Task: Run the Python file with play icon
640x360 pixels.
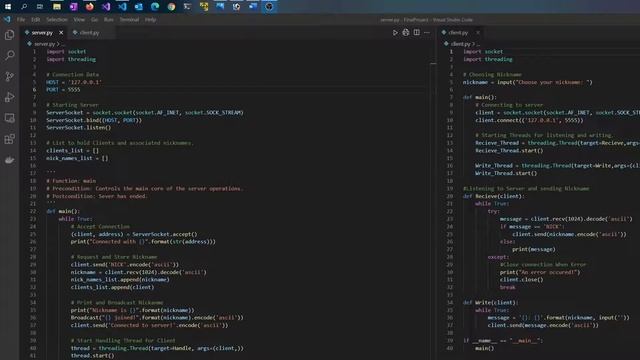Action: click(x=395, y=33)
